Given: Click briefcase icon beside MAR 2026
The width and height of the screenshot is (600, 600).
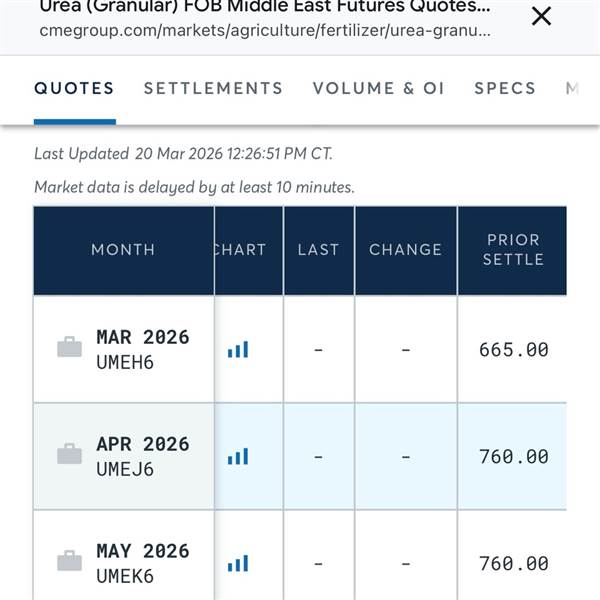Looking at the screenshot, I should (x=69, y=348).
